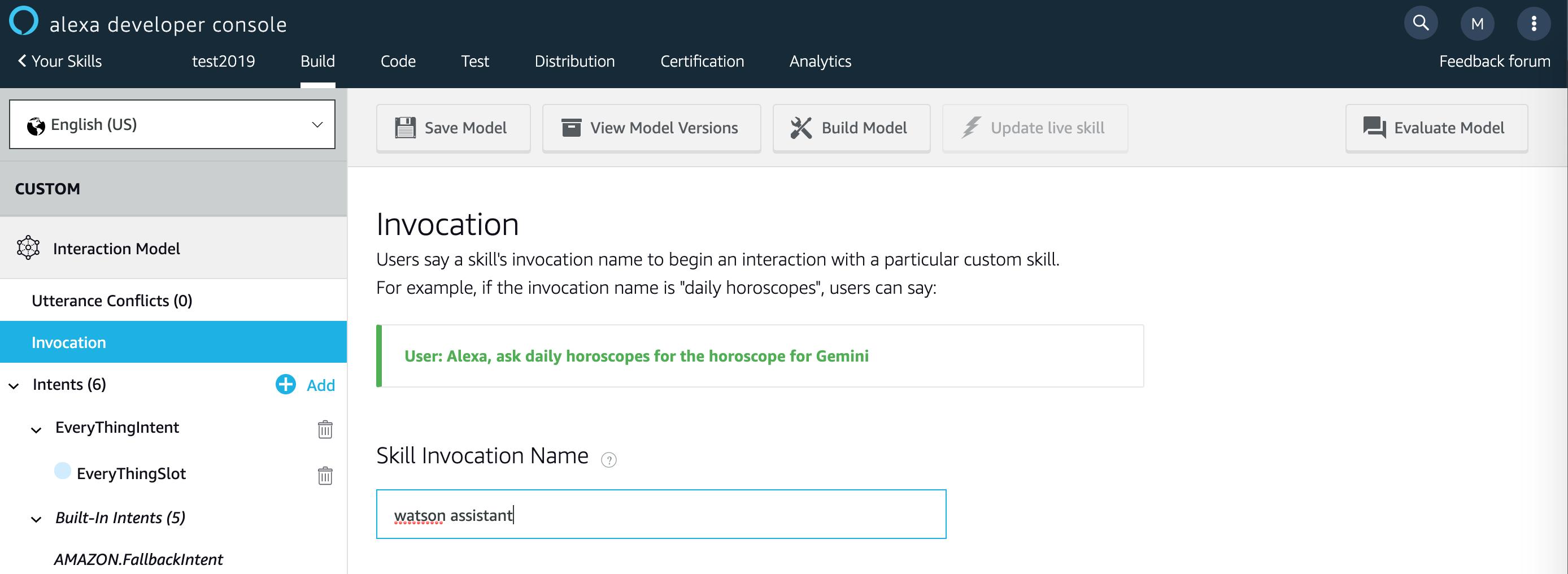
Task: Click the Save Model button
Action: [454, 128]
